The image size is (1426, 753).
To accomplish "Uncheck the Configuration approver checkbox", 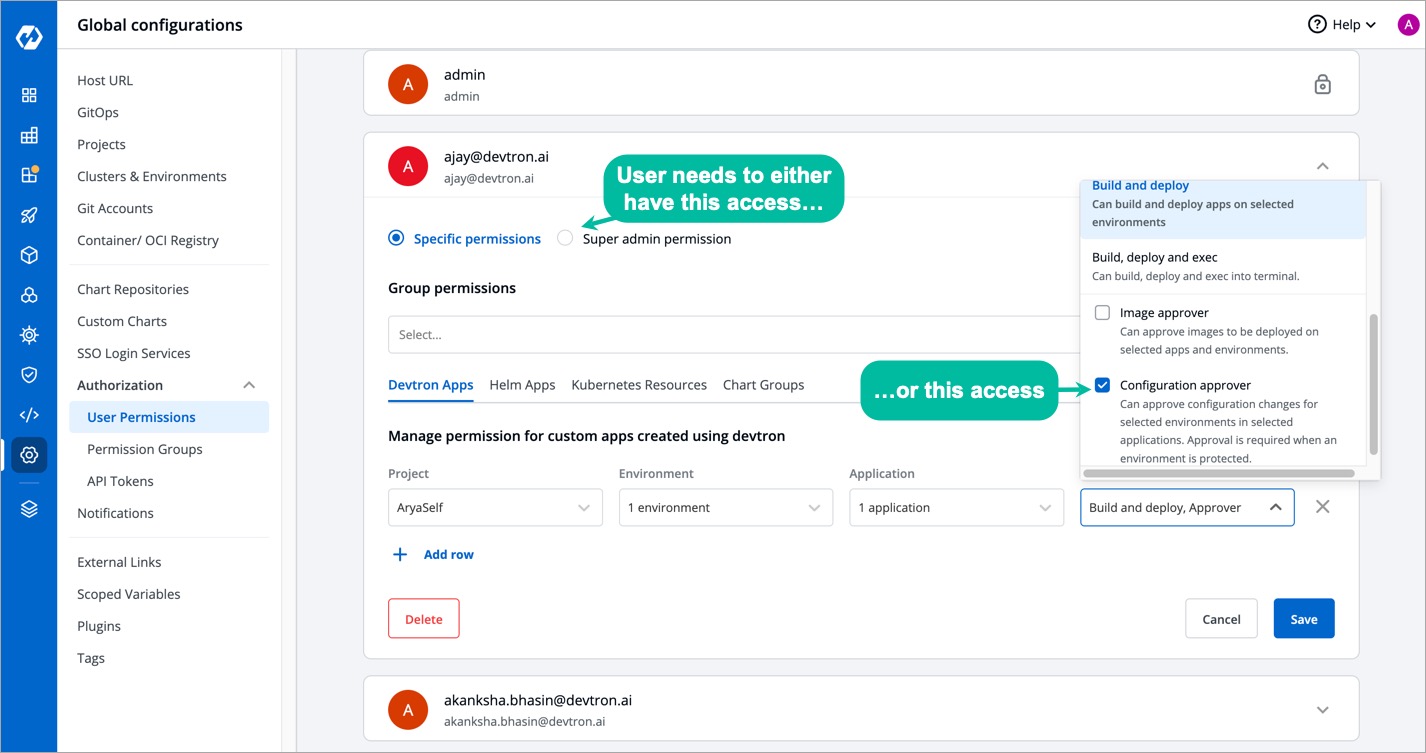I will pos(1102,385).
